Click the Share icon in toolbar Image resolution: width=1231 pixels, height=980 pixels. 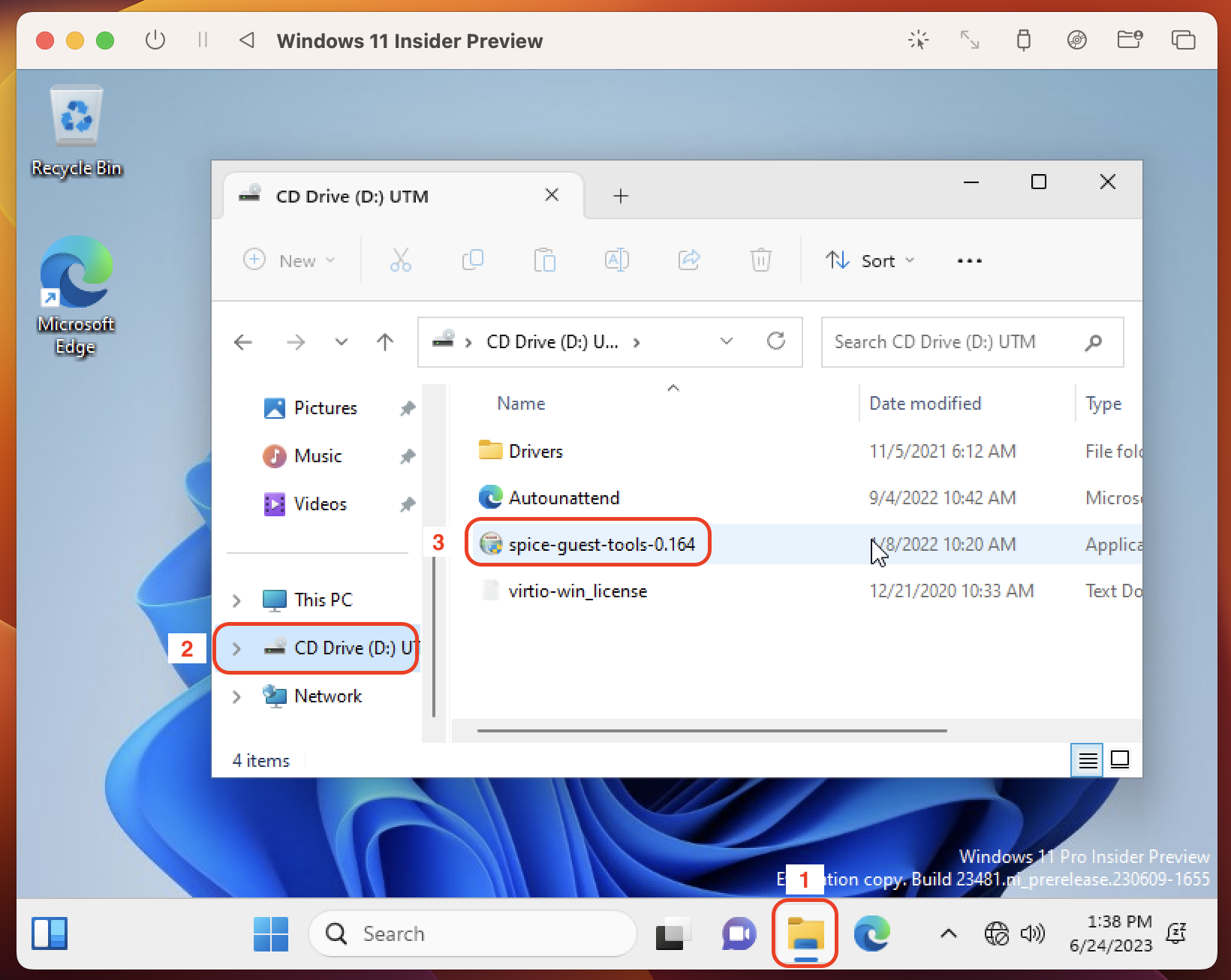tap(689, 260)
